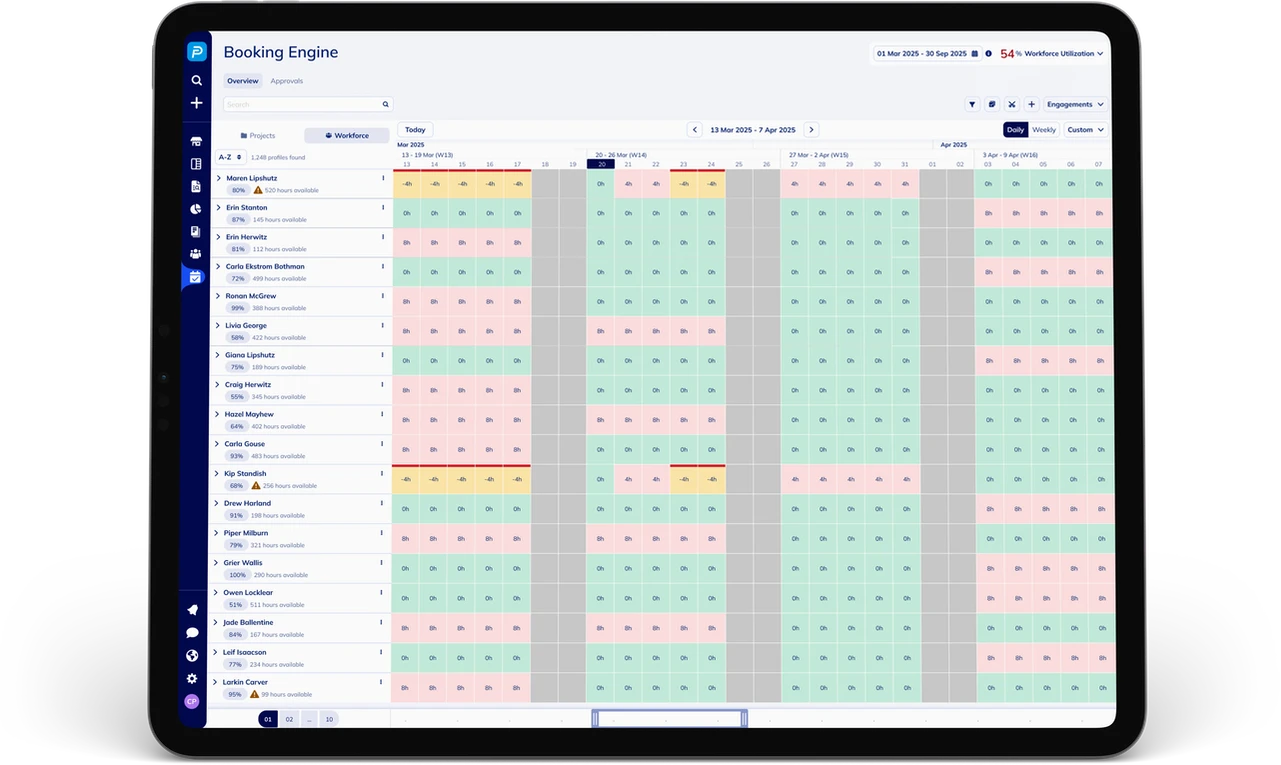The height and width of the screenshot is (765, 1281).
Task: Switch to the Approvals tab
Action: (x=286, y=81)
